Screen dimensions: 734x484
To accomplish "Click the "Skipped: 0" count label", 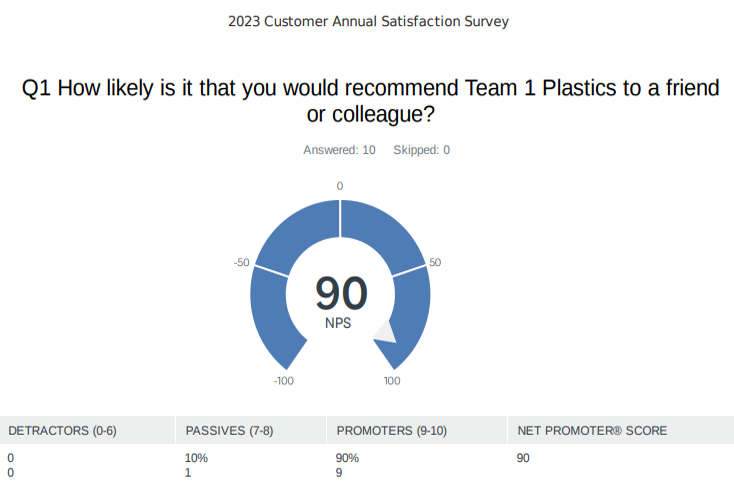I will pos(421,150).
